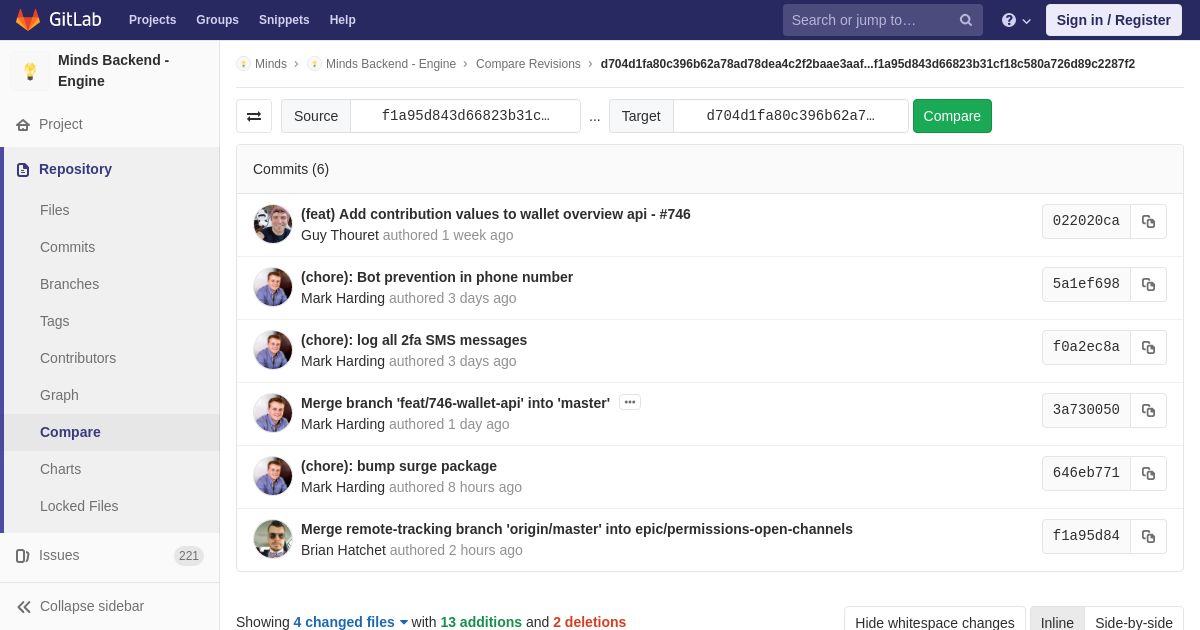Copy commit SHA f1a95d84
Screen dimensions: 1200x630
point(1148,537)
